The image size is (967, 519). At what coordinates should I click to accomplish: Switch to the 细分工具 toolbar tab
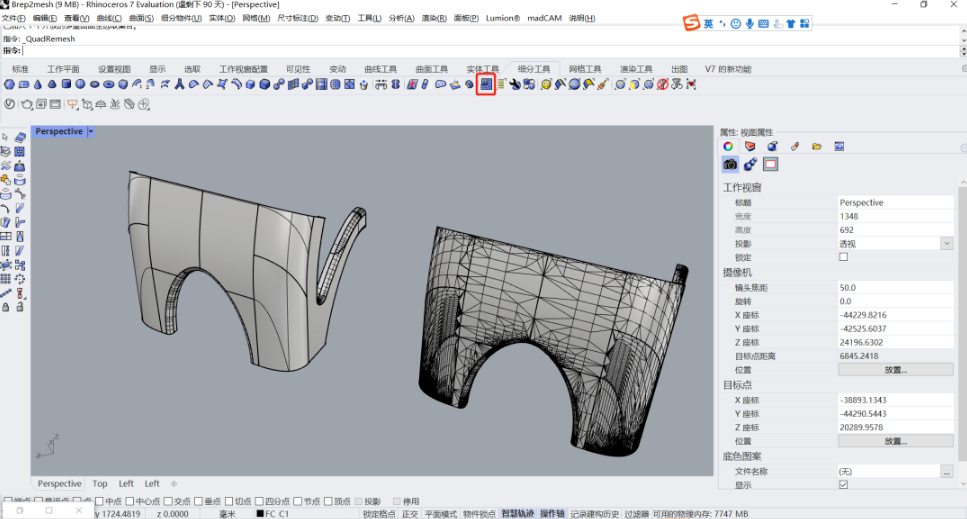pyautogui.click(x=534, y=69)
